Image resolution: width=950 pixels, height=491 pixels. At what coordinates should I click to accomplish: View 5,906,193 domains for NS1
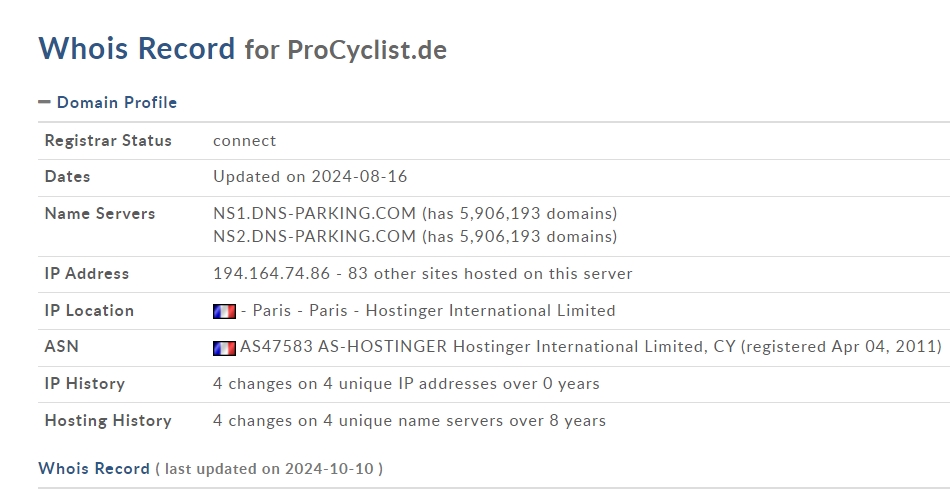pyautogui.click(x=519, y=213)
